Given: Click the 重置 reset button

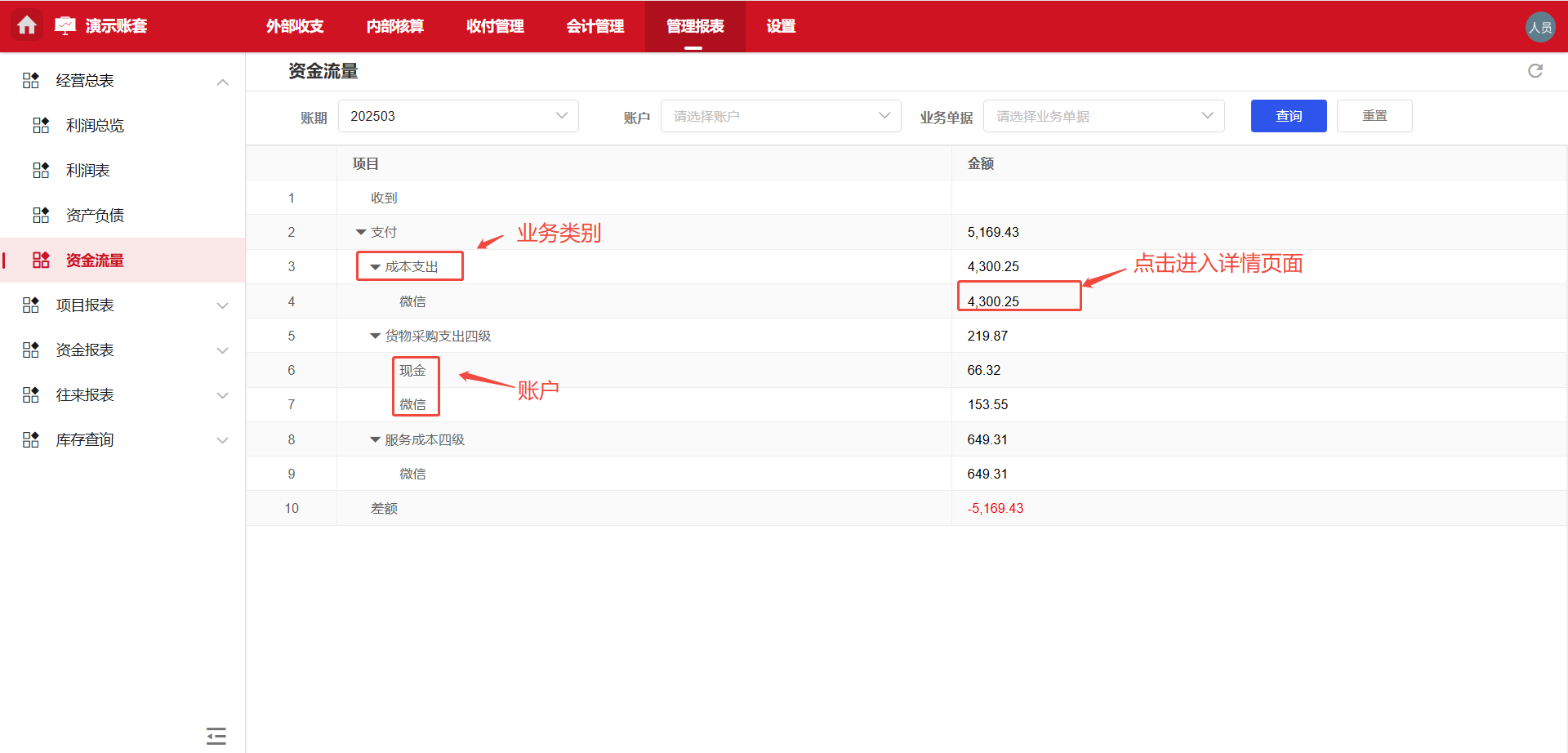Looking at the screenshot, I should [1374, 116].
